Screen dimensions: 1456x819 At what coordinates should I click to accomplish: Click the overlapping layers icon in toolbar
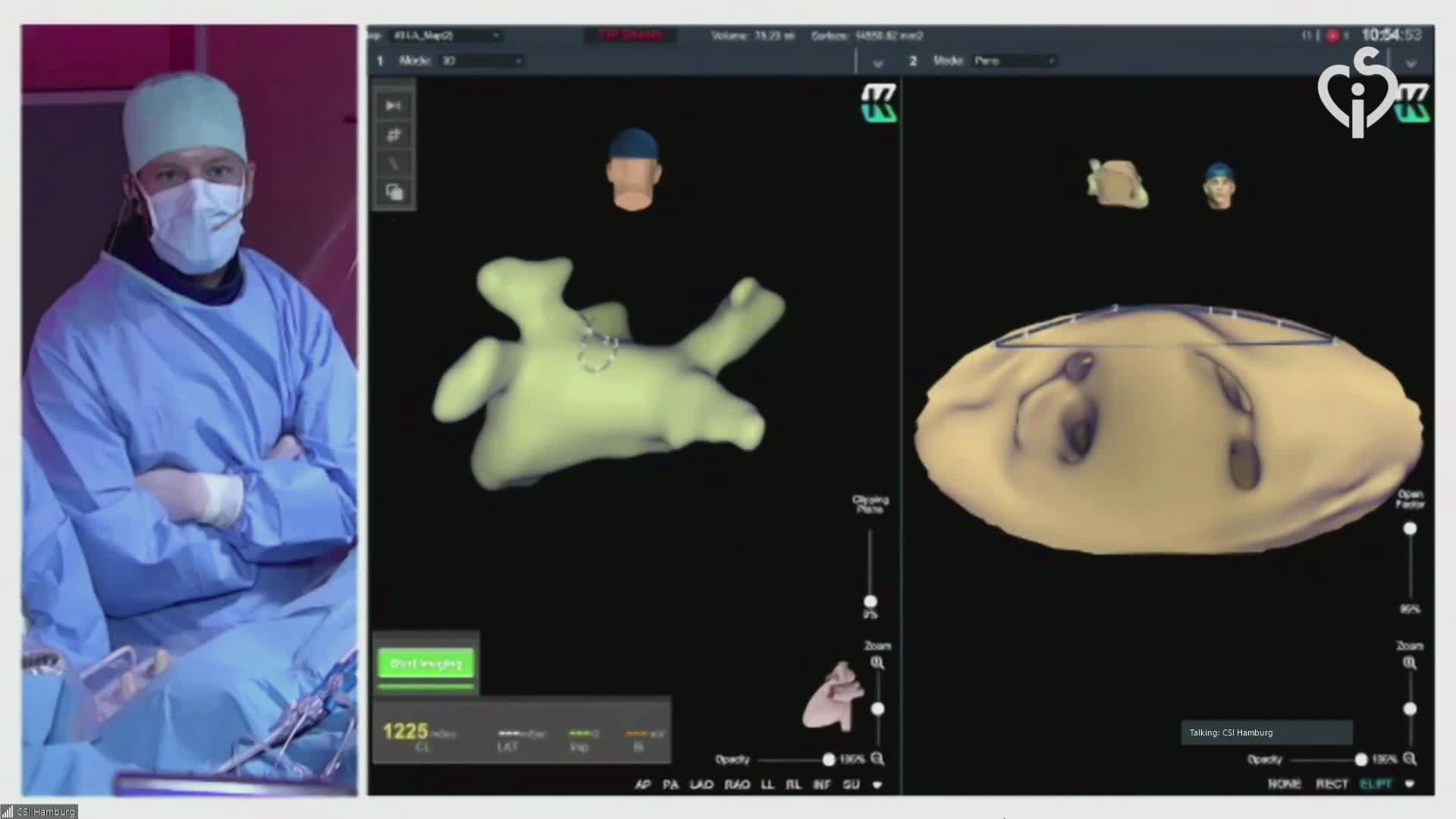394,192
